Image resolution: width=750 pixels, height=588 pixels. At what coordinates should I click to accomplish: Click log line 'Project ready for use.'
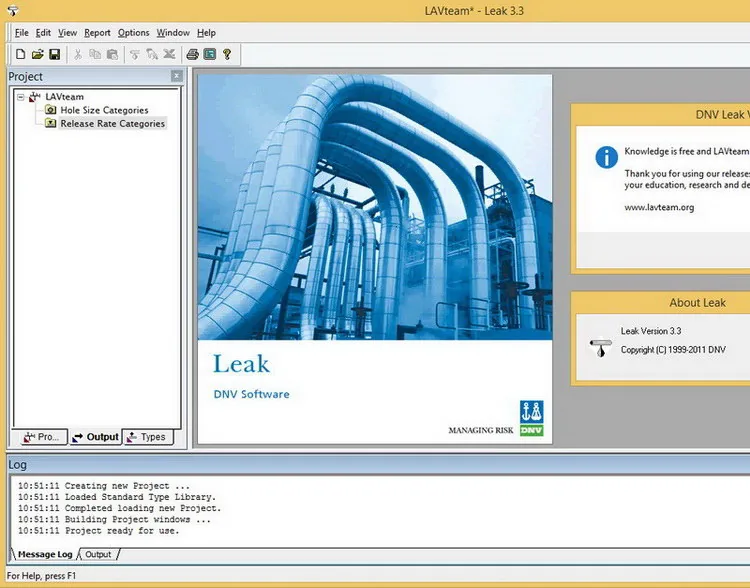tap(99, 531)
